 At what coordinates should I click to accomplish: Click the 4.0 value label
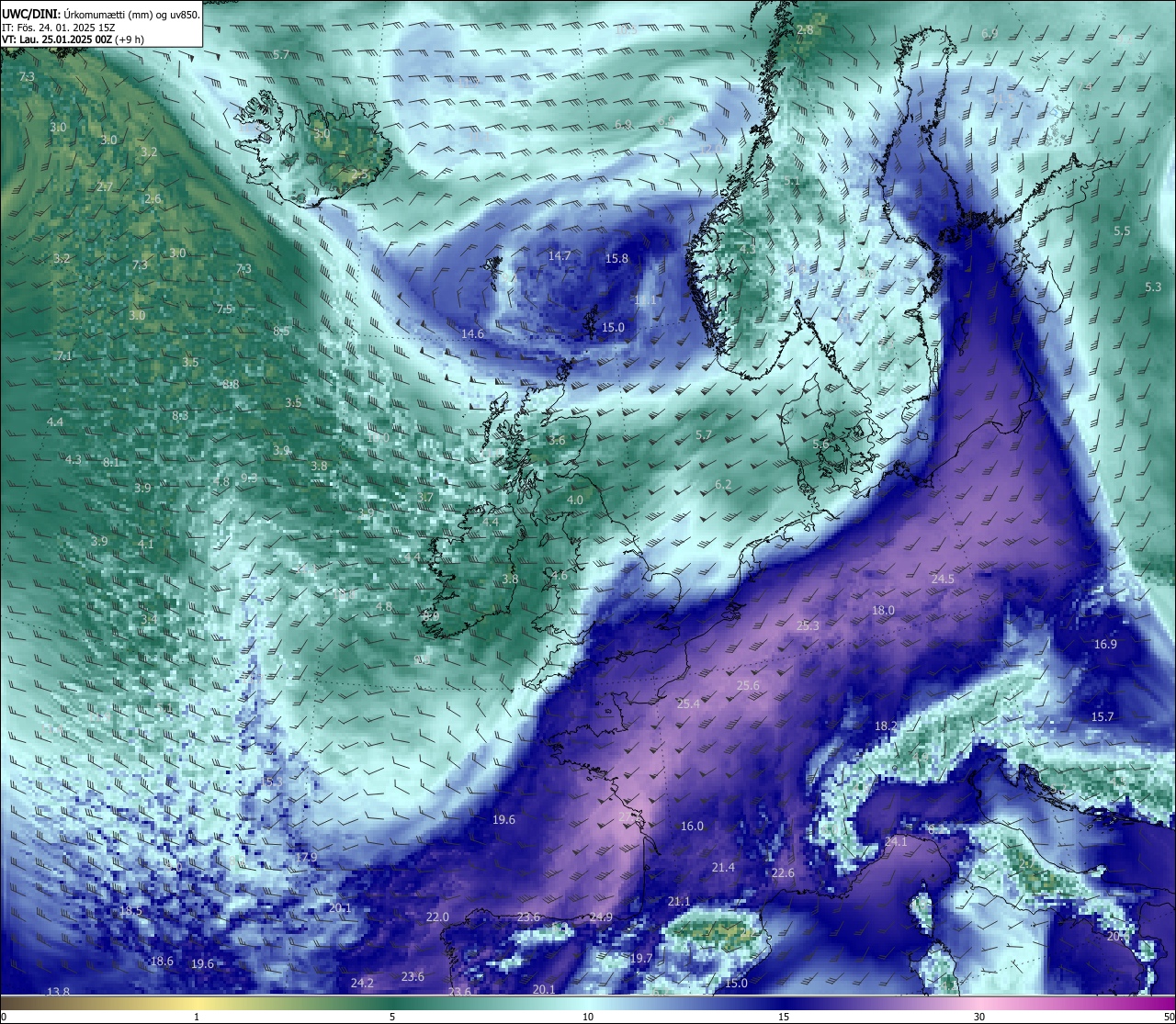575,501
